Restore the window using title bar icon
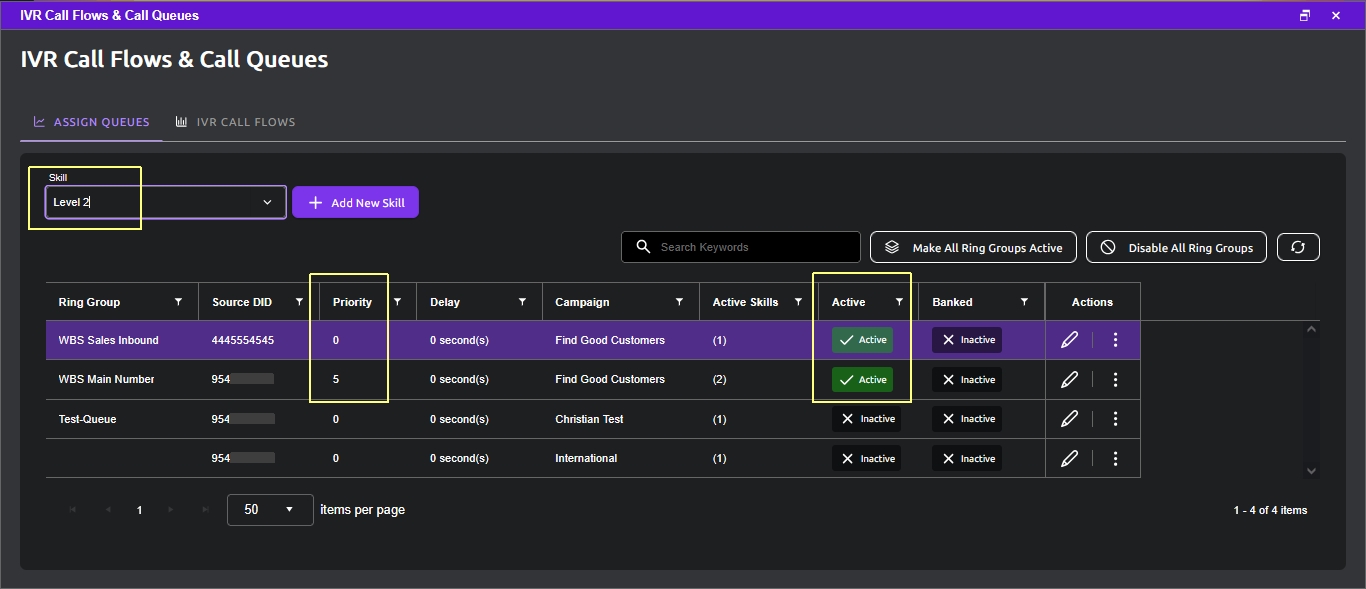Viewport: 1366px width, 589px height. coord(1305,15)
